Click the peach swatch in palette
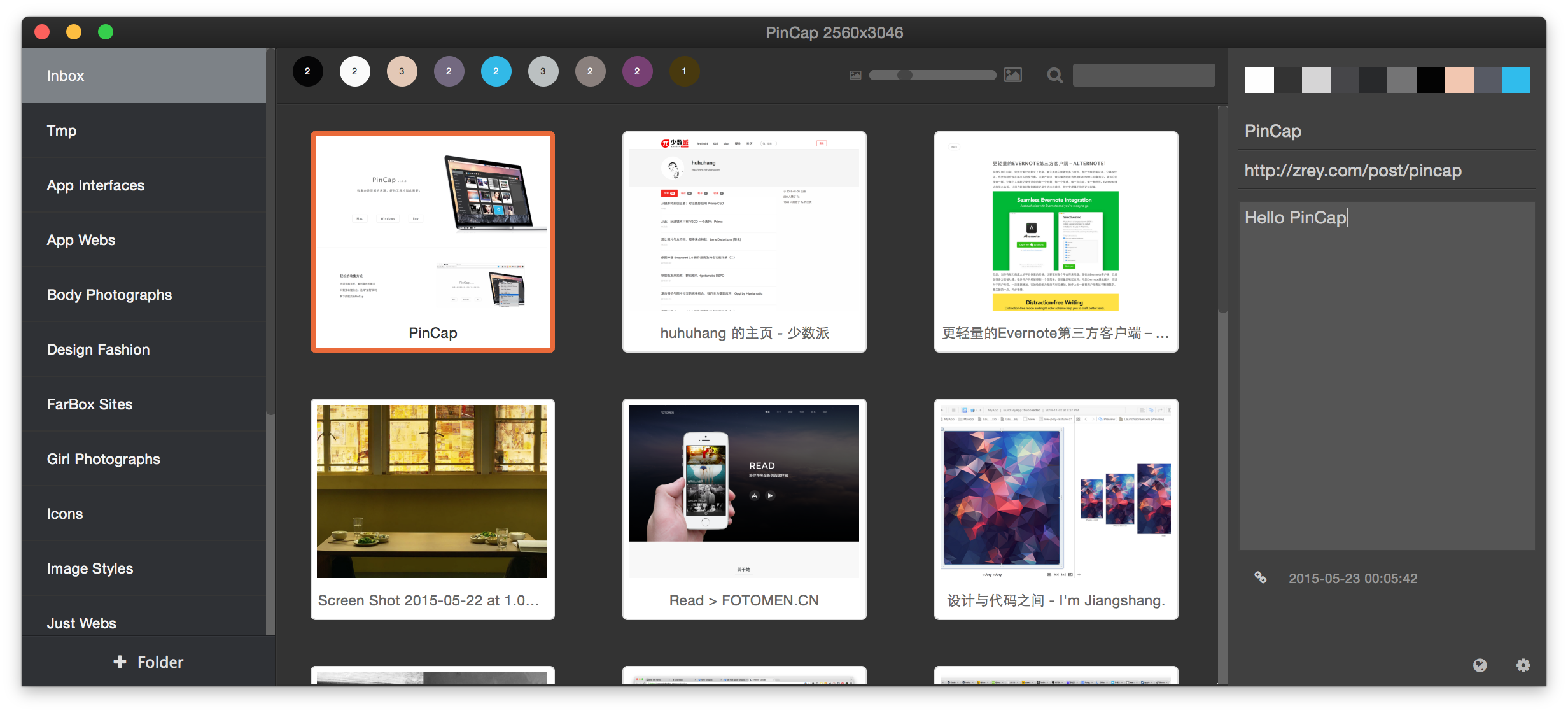Image resolution: width=1568 pixels, height=713 pixels. point(1459,80)
